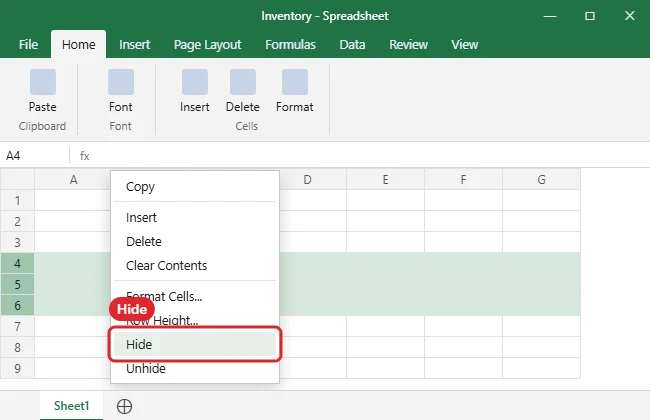The height and width of the screenshot is (420, 650).
Task: Select column G header
Action: [x=541, y=180]
